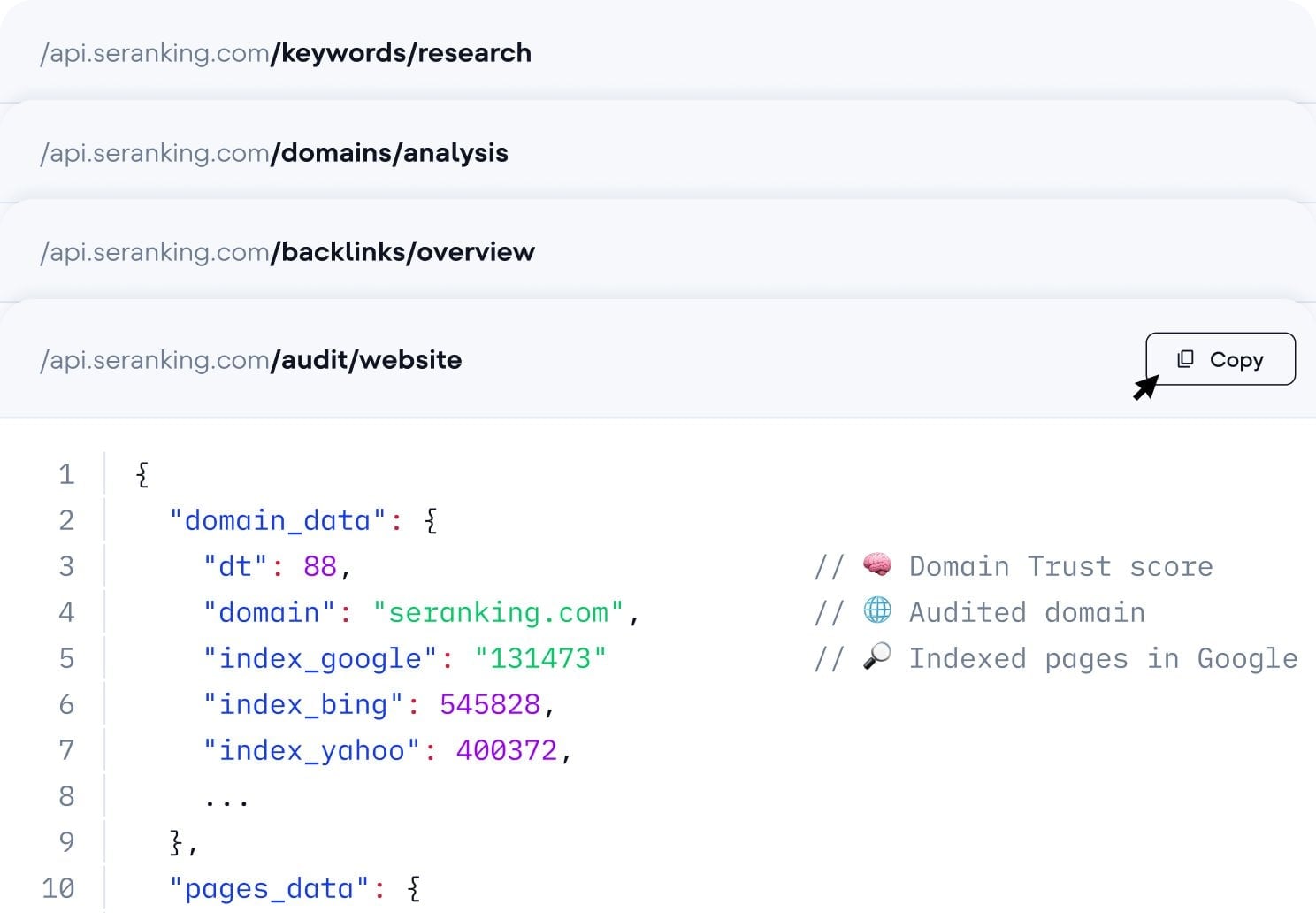Click the magnifier emoji beside Indexed pages
1316x913 pixels.
click(876, 656)
